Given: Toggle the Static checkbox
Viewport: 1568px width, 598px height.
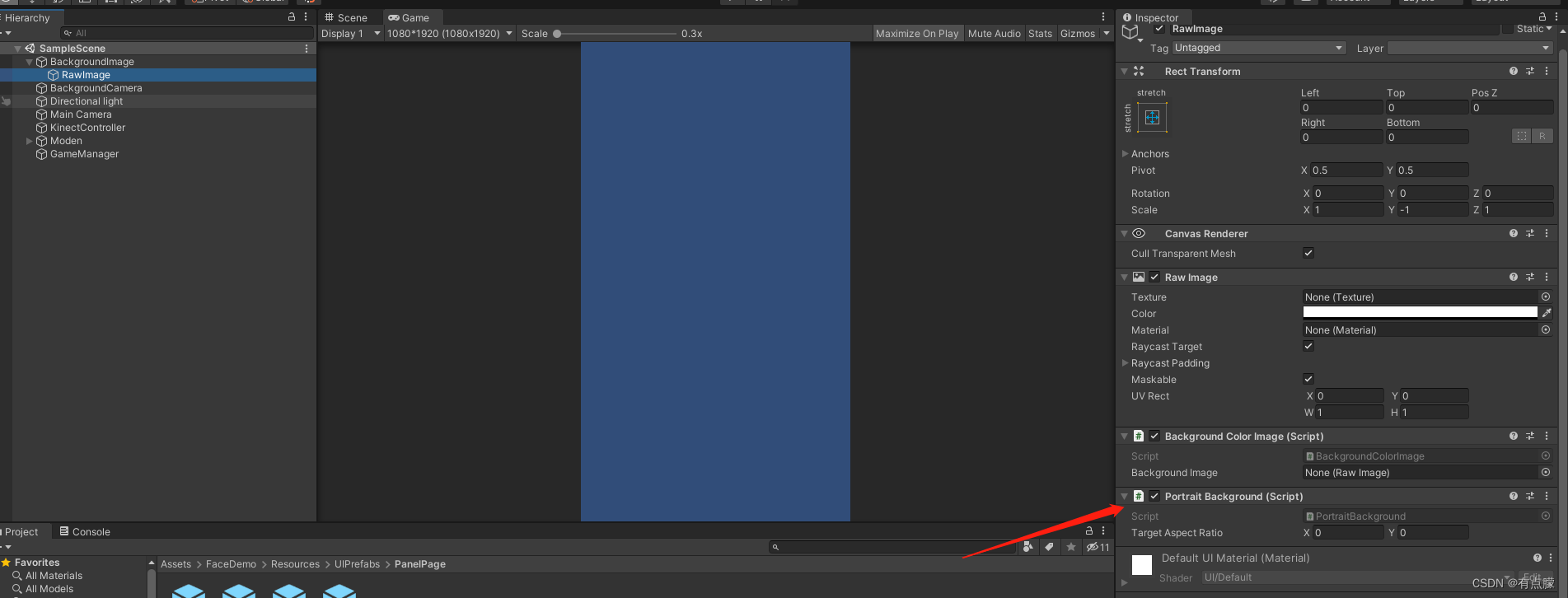Looking at the screenshot, I should tap(1506, 29).
